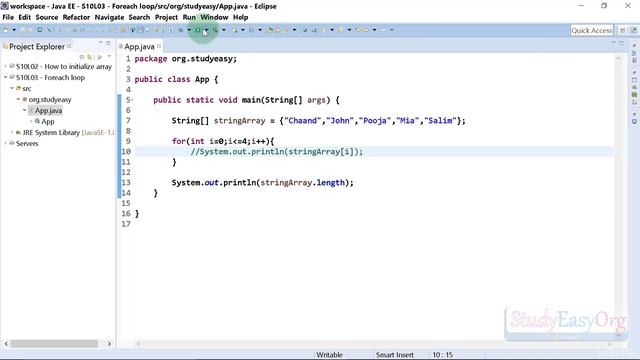
Task: Click the Debug bug icon in toolbar
Action: point(181,30)
